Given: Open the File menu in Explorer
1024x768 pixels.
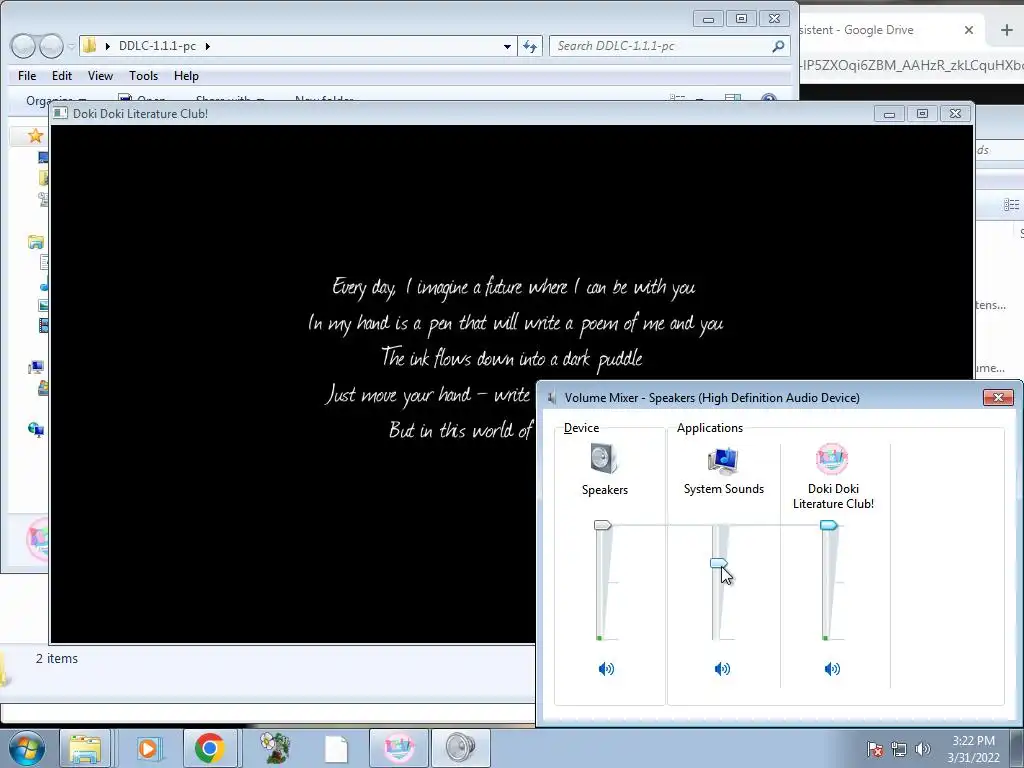Looking at the screenshot, I should (27, 76).
